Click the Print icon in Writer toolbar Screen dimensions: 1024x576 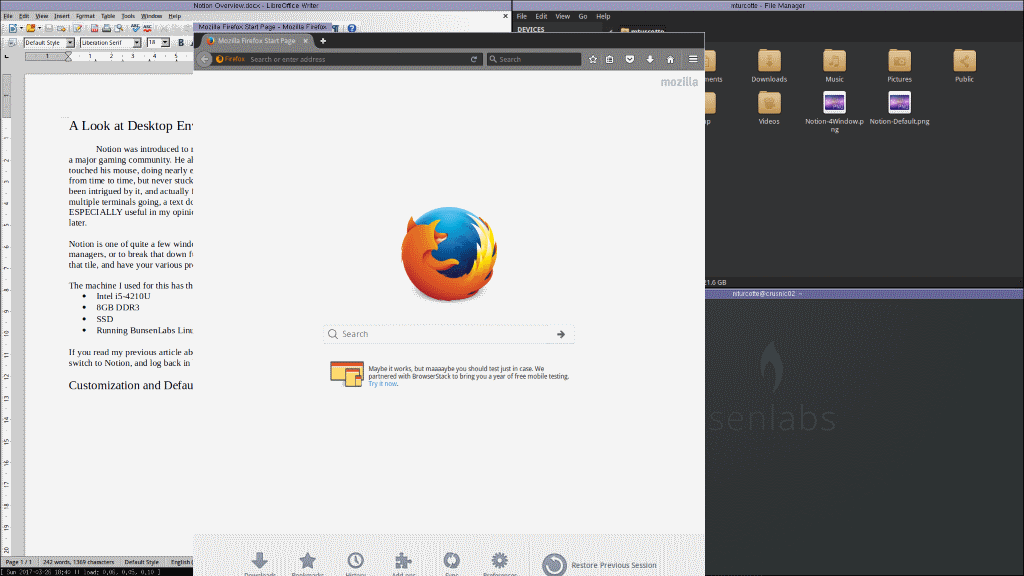[106, 28]
